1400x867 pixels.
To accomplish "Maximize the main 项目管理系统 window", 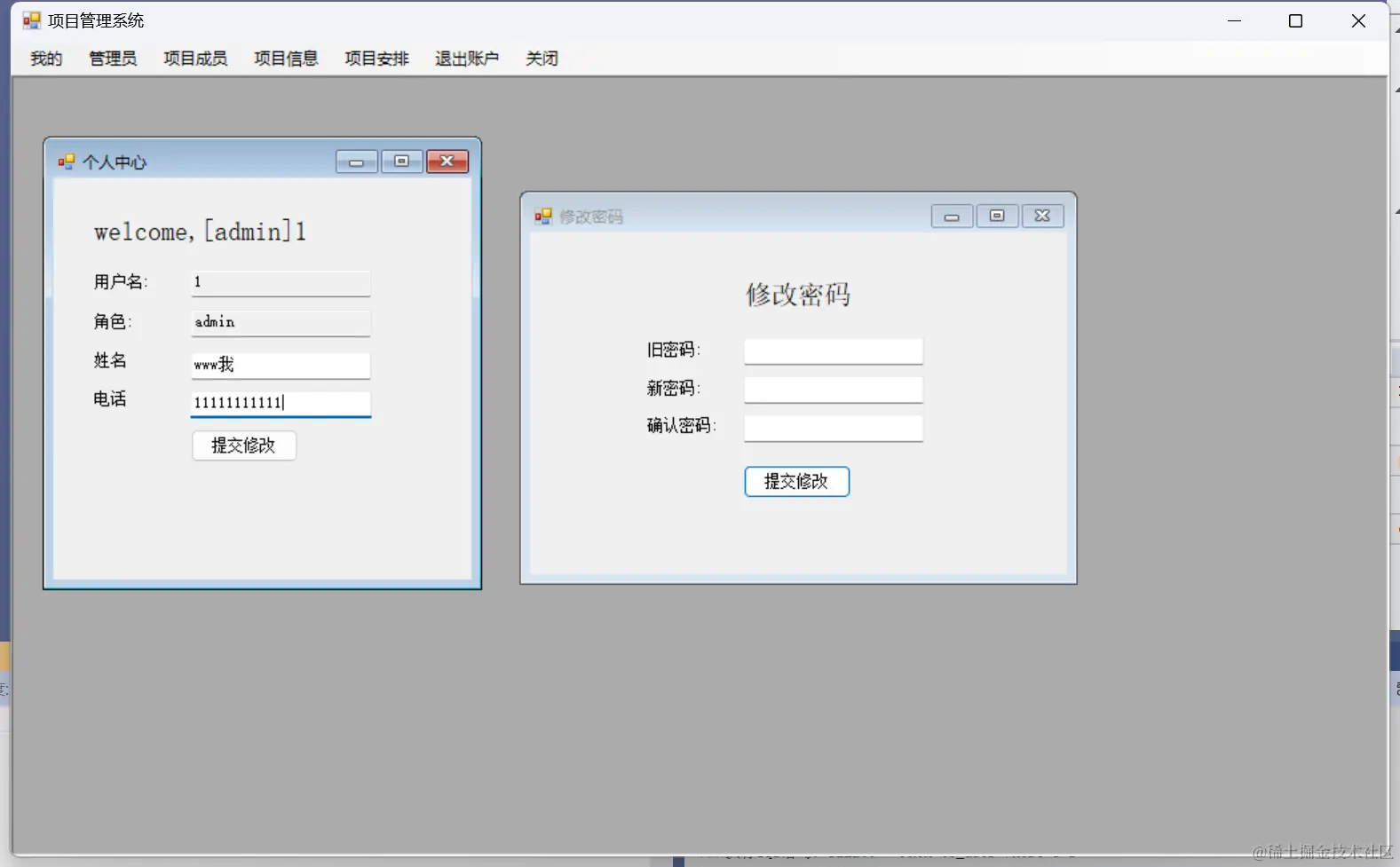I will point(1295,20).
